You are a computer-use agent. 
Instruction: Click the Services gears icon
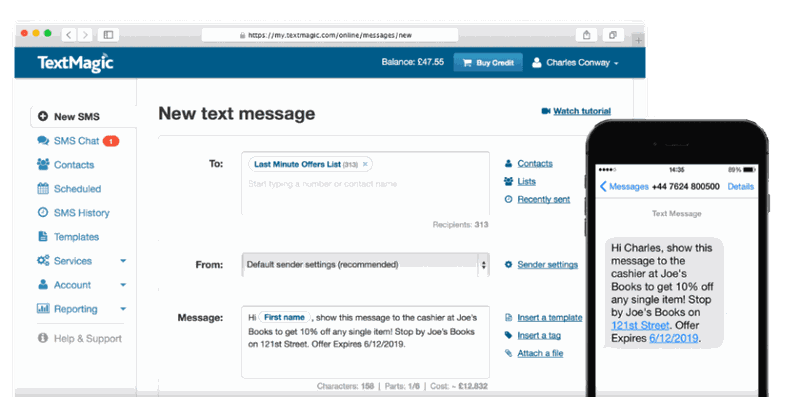(43, 260)
